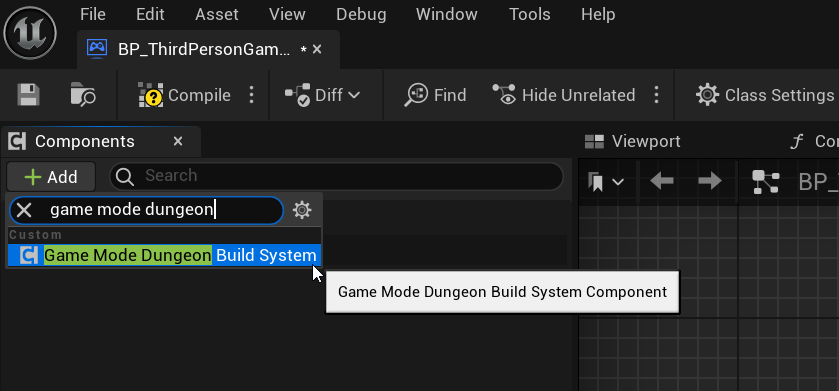Open the Find tool
This screenshot has height=391, width=839.
click(x=436, y=95)
